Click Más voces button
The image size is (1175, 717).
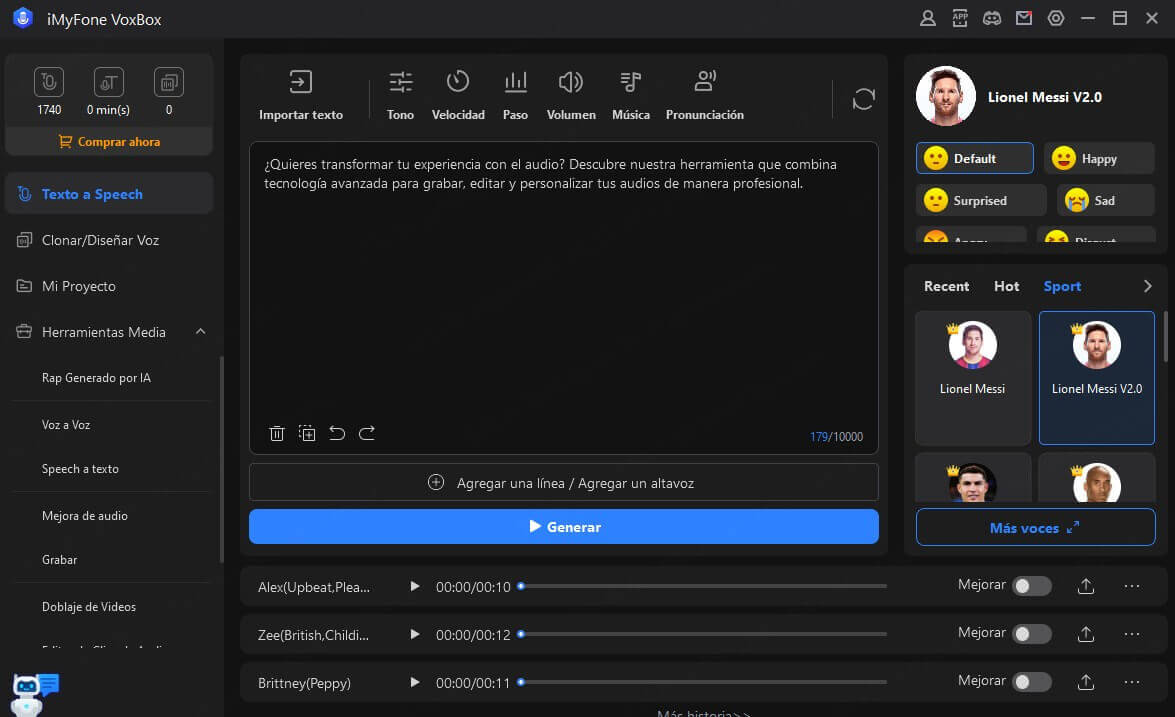tap(1035, 527)
